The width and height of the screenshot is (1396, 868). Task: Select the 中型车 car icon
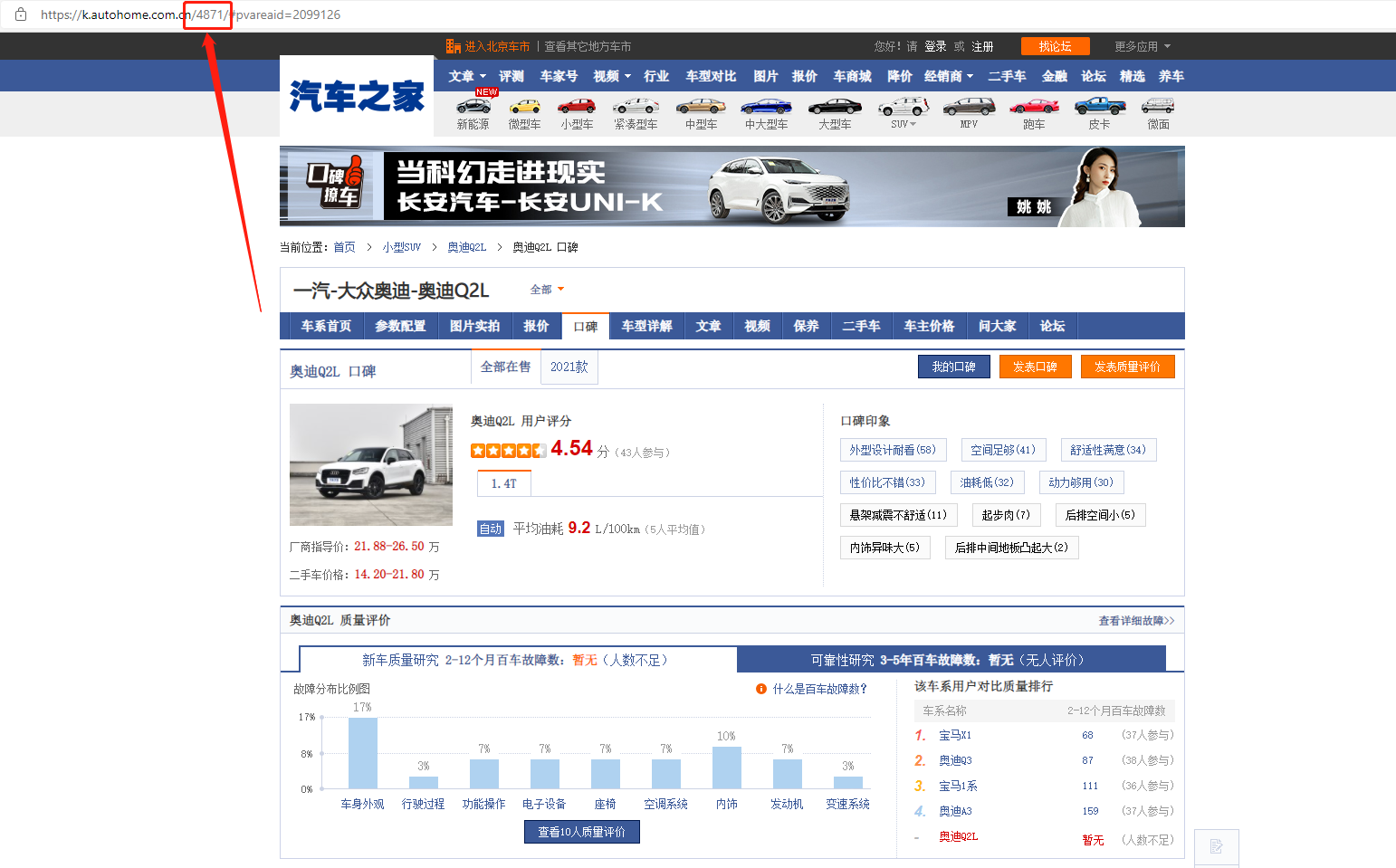(701, 106)
